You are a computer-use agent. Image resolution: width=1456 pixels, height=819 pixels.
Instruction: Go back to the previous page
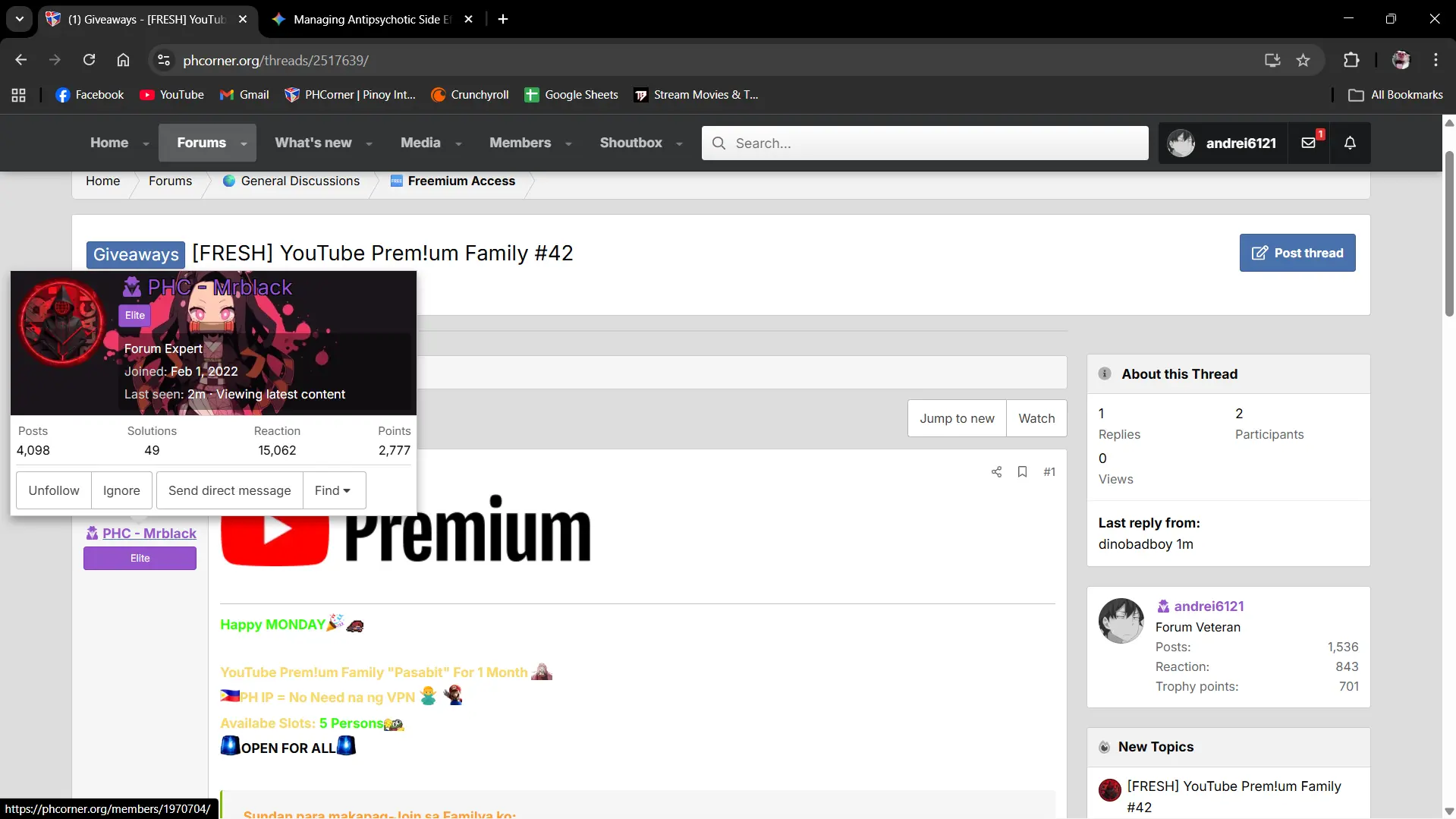[20, 60]
